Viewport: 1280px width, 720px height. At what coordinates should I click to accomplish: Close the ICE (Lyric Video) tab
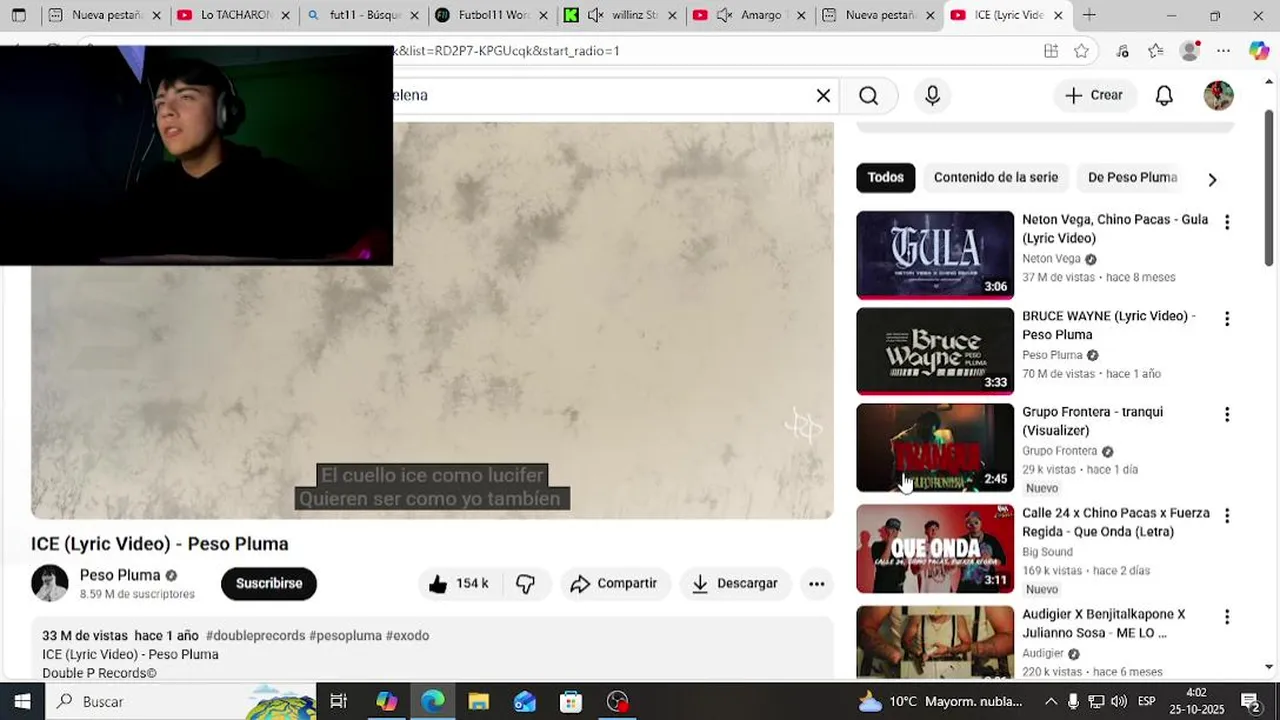1058,15
